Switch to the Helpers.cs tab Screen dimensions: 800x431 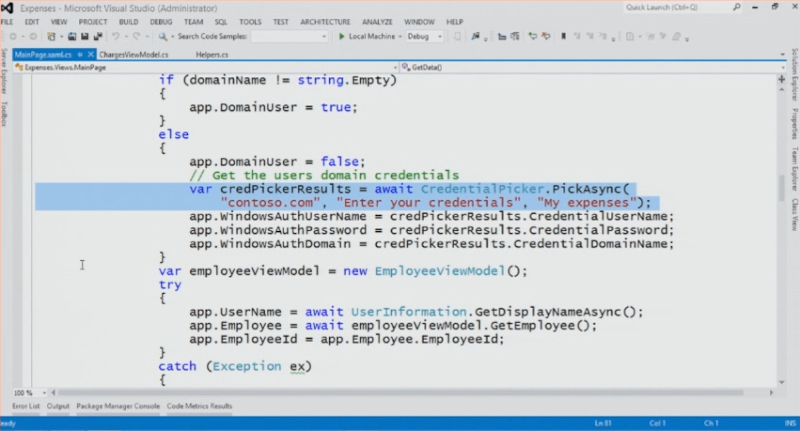212,55
